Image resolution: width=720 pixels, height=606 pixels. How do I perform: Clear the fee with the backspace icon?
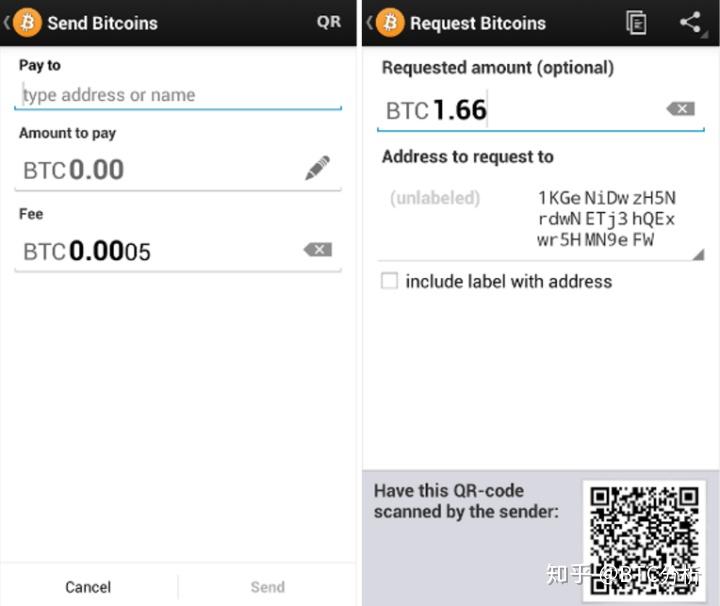click(x=317, y=249)
